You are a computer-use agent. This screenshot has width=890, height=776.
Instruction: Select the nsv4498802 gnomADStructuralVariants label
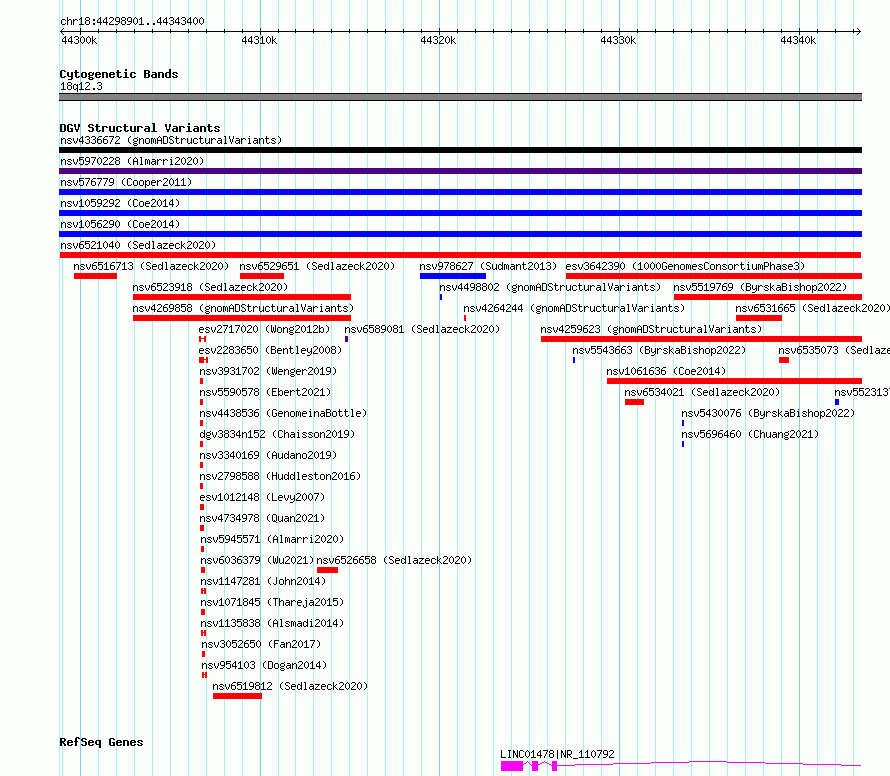tap(550, 287)
